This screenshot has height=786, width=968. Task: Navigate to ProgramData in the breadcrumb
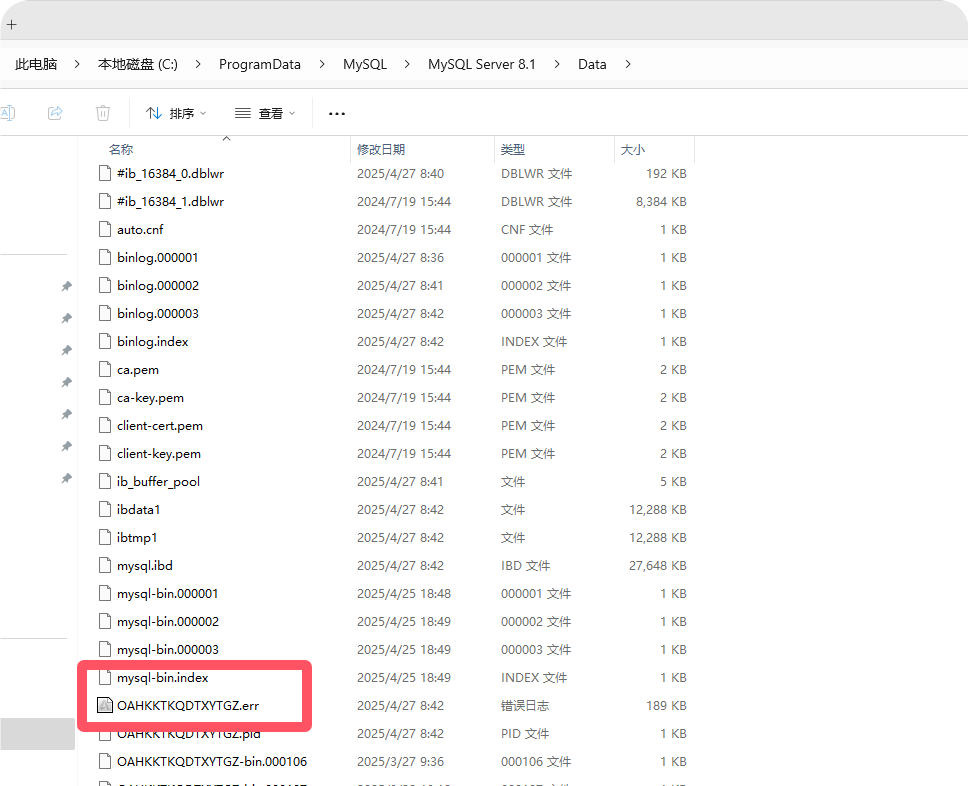tap(259, 63)
